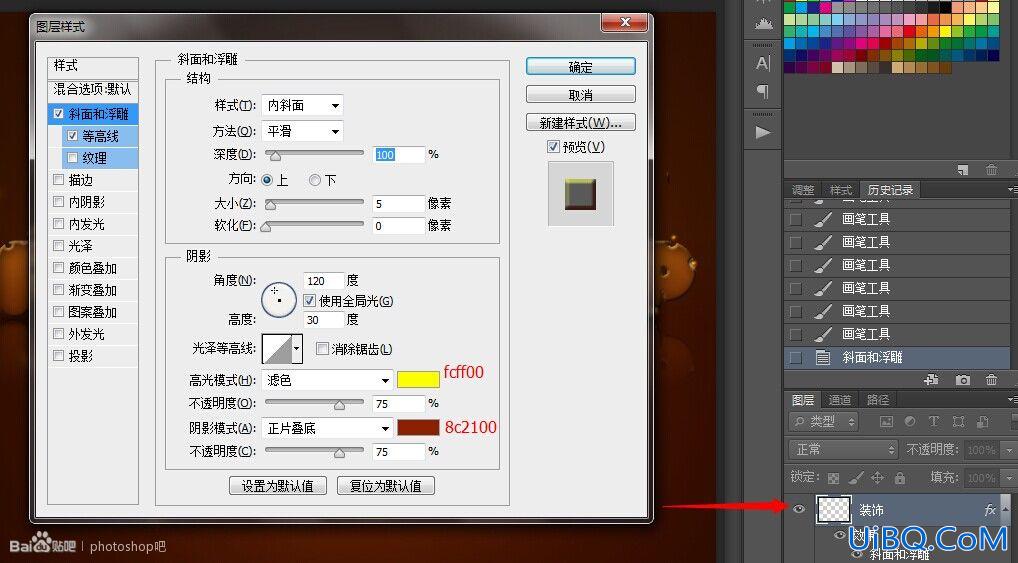This screenshot has height=563, width=1018.
Task: Expand the gloss contour picker arrow
Action: (x=297, y=349)
